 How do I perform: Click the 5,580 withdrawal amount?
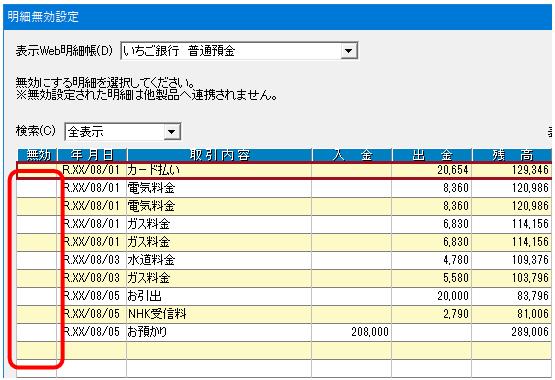pos(456,278)
